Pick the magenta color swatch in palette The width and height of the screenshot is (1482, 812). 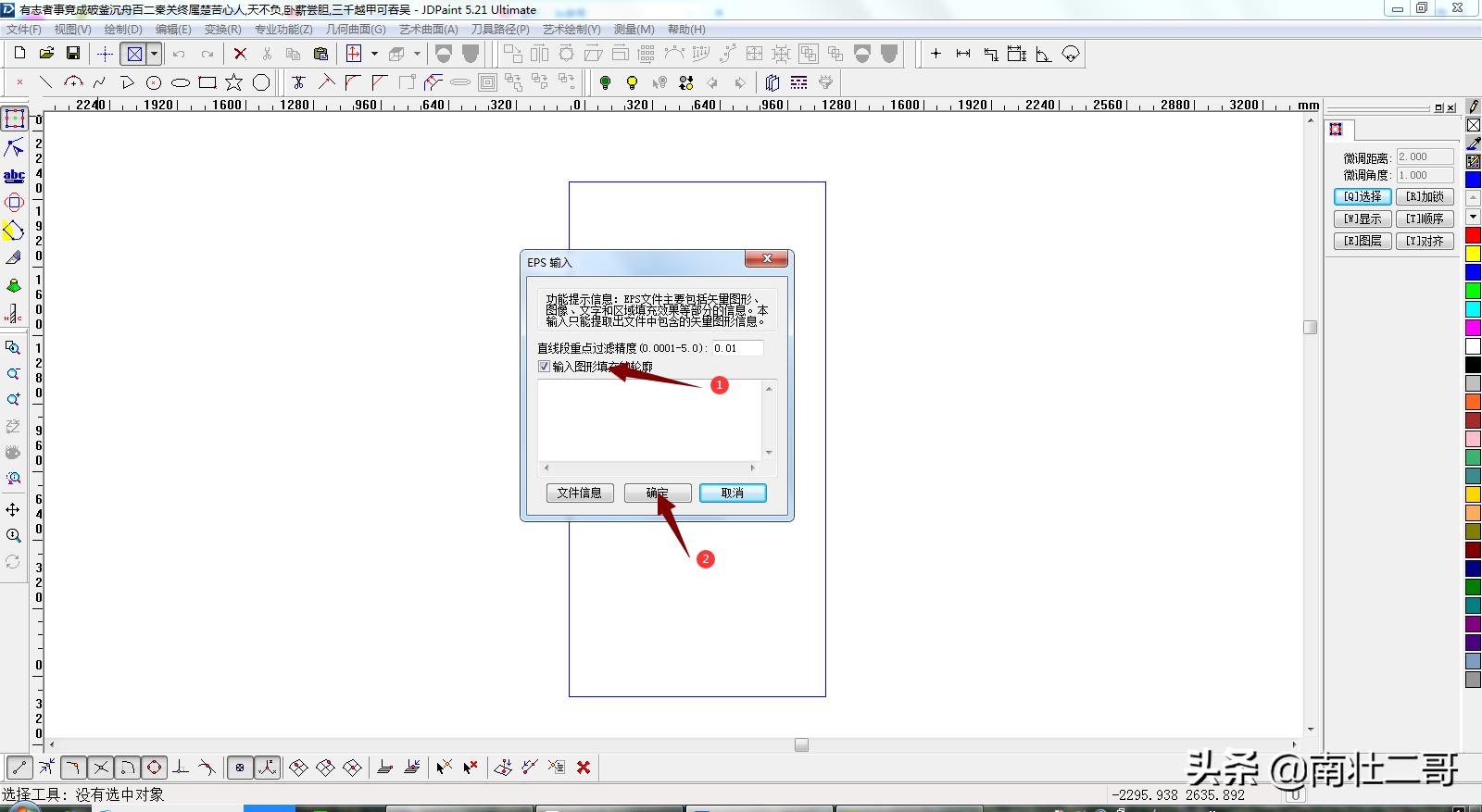[x=1474, y=328]
